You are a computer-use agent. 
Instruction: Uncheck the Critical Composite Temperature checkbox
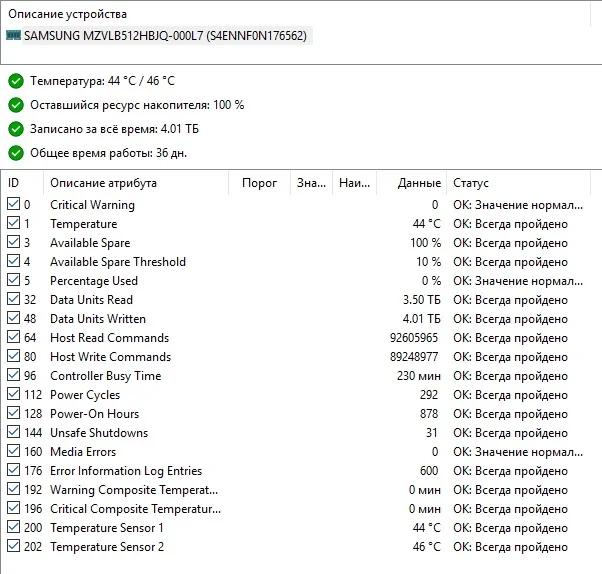click(x=13, y=508)
